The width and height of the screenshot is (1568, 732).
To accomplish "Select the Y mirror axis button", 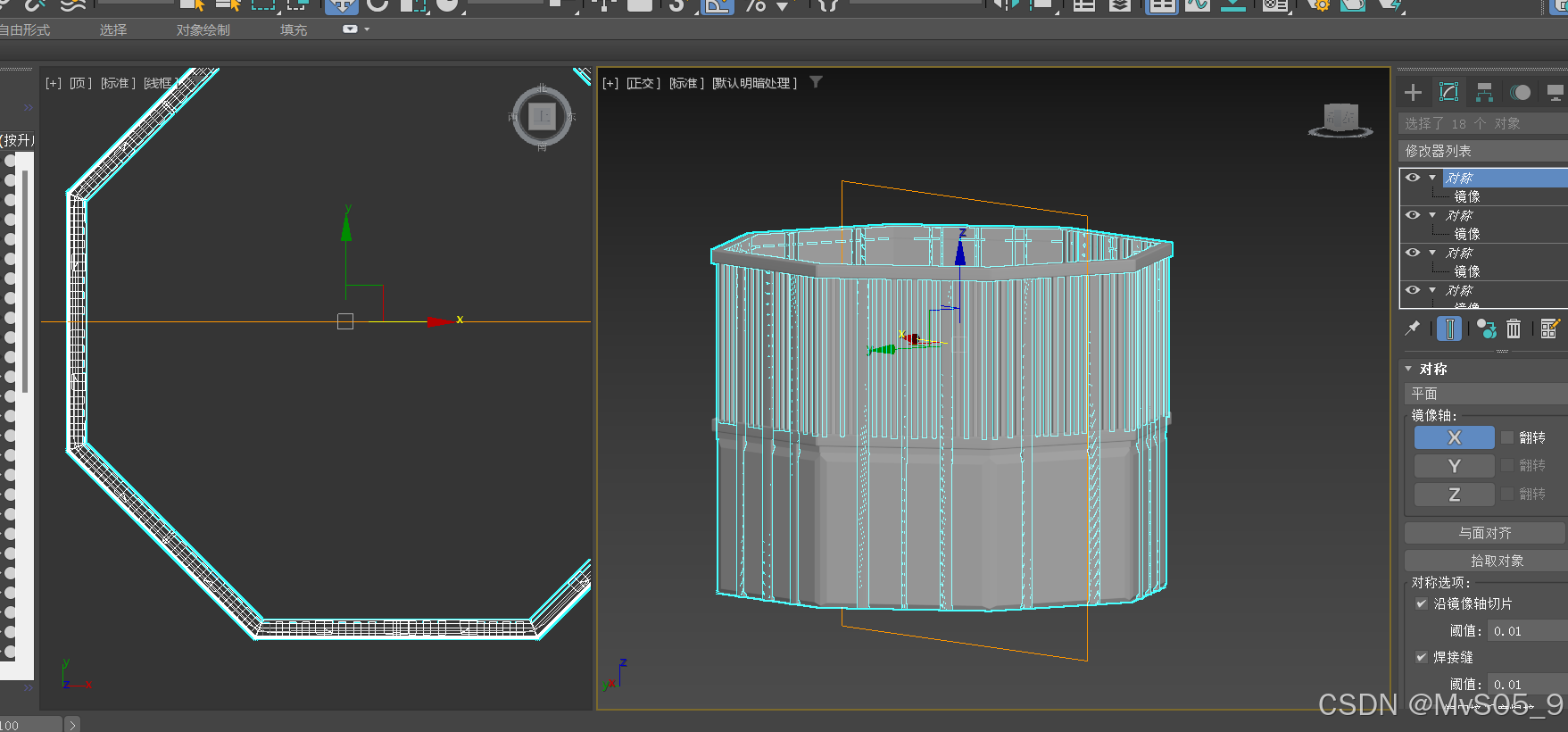I will (x=1454, y=466).
